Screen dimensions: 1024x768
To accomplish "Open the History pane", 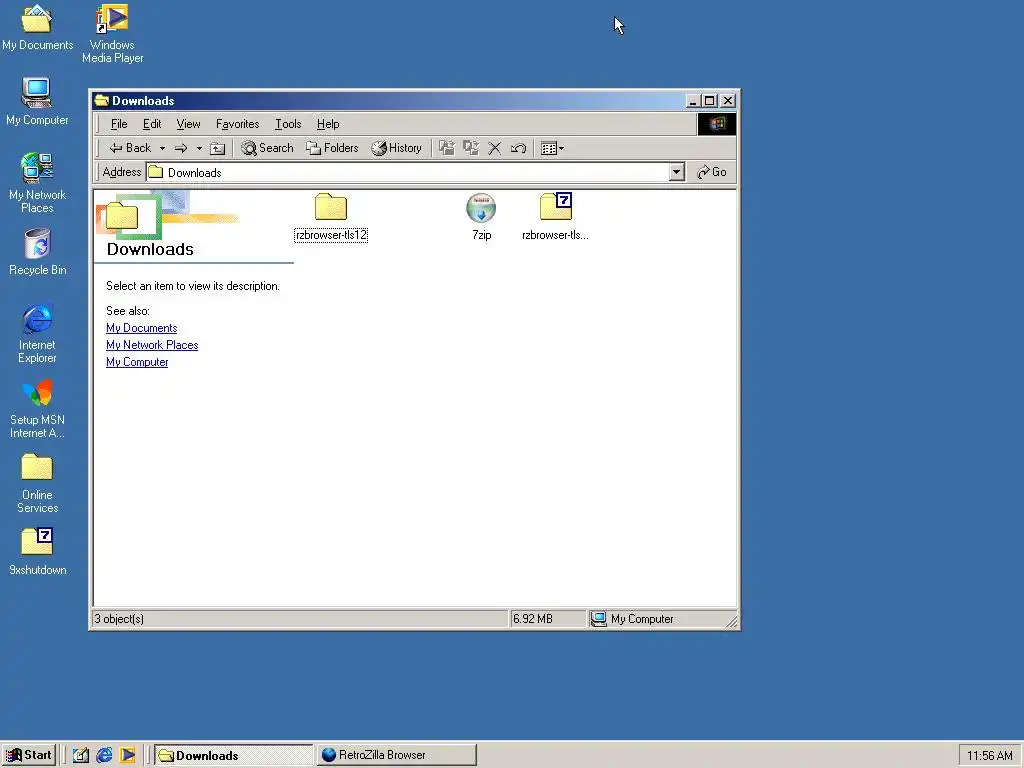I will 396,148.
